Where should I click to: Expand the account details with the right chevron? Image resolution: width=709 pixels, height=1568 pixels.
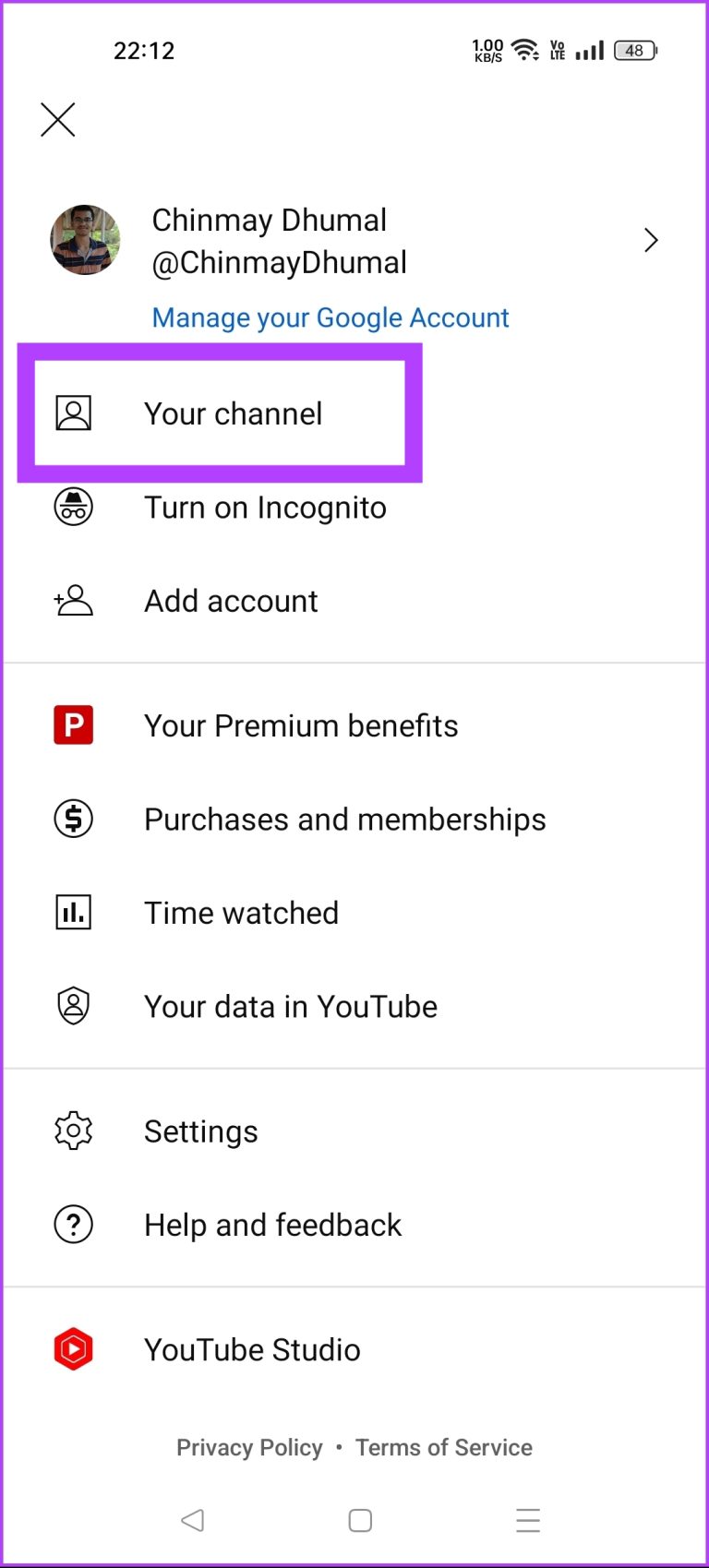pos(651,240)
